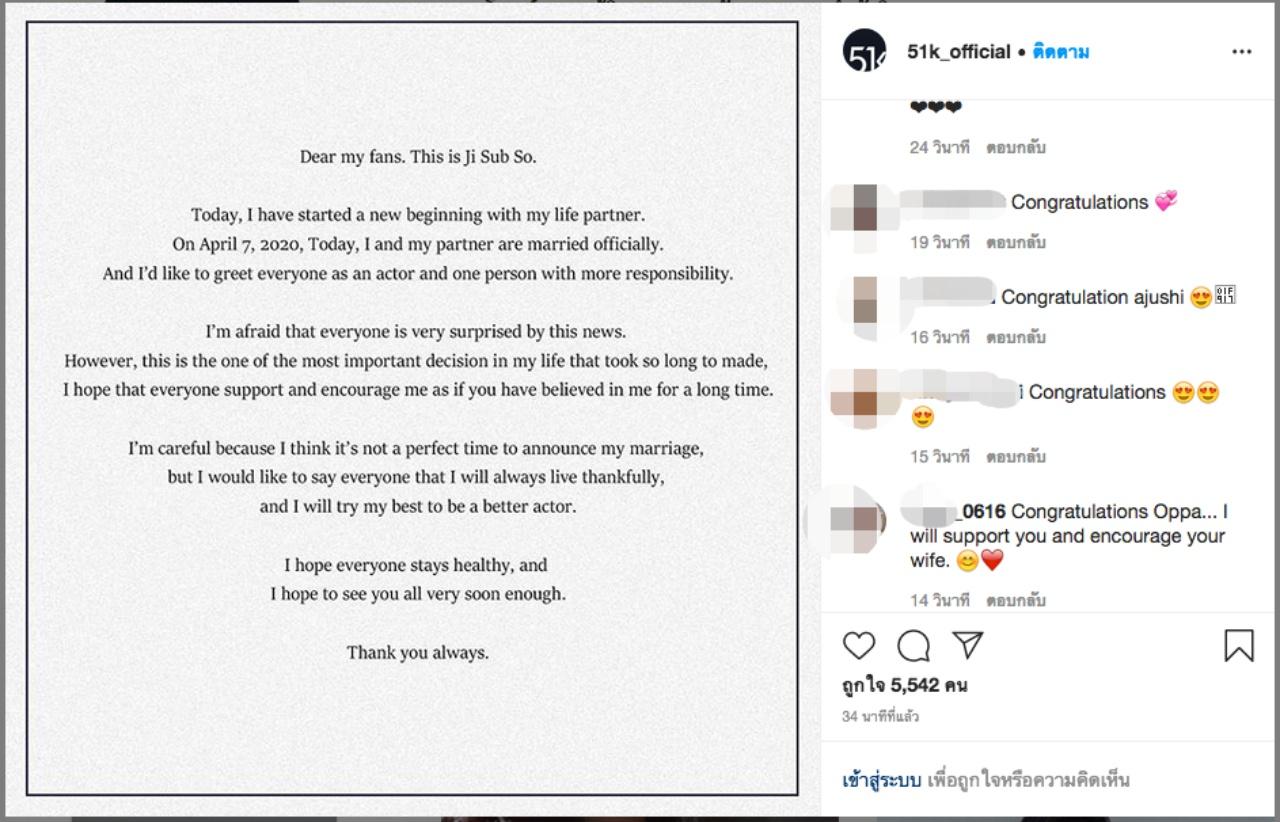Open comments with the speech bubble icon
The height and width of the screenshot is (822, 1280).
click(913, 646)
